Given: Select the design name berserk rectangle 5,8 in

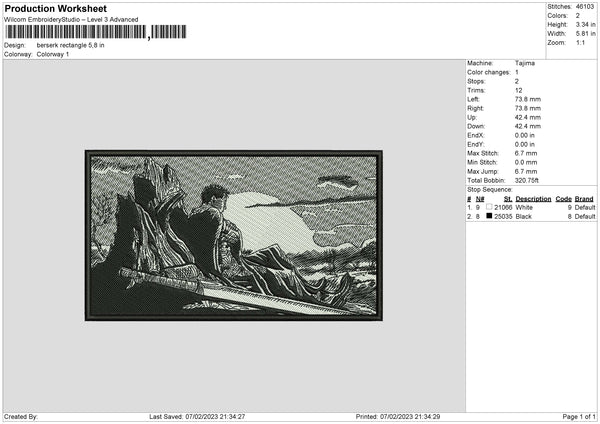Looking at the screenshot, I should tap(70, 45).
